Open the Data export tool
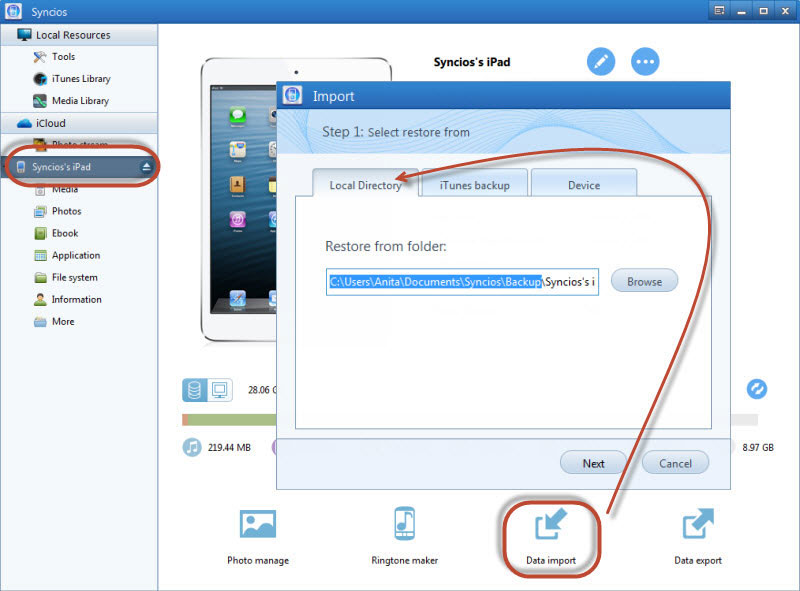Image resolution: width=800 pixels, height=591 pixels. point(698,537)
